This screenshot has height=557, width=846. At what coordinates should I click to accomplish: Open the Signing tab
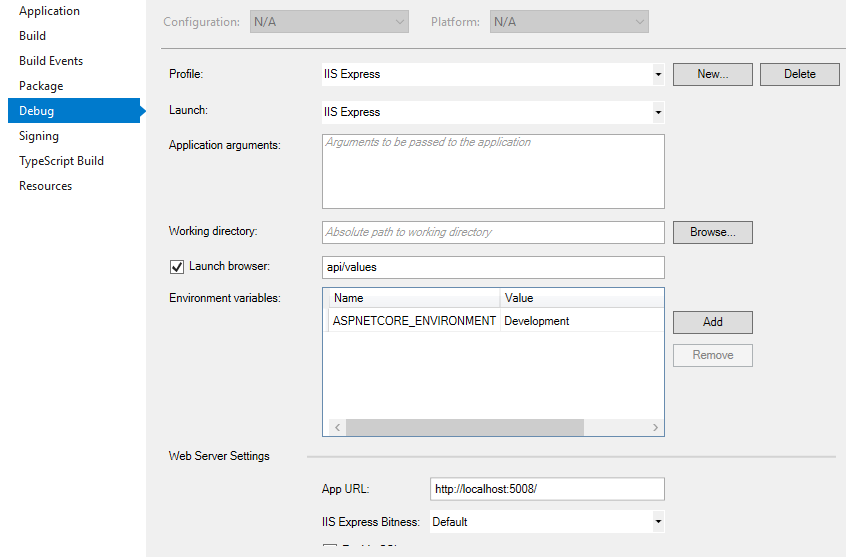pyautogui.click(x=39, y=136)
